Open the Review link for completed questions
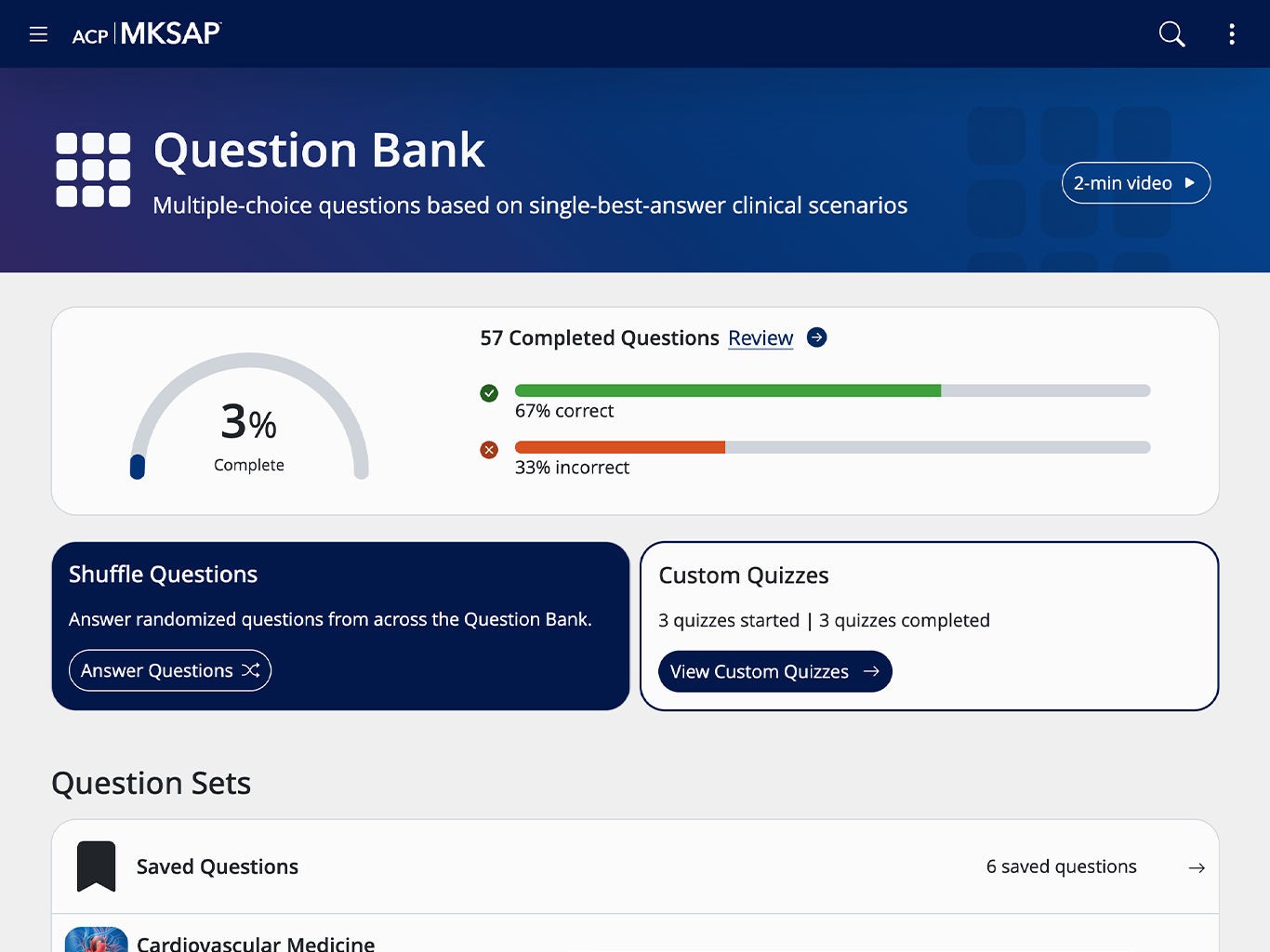Image resolution: width=1270 pixels, height=952 pixels. 761,338
